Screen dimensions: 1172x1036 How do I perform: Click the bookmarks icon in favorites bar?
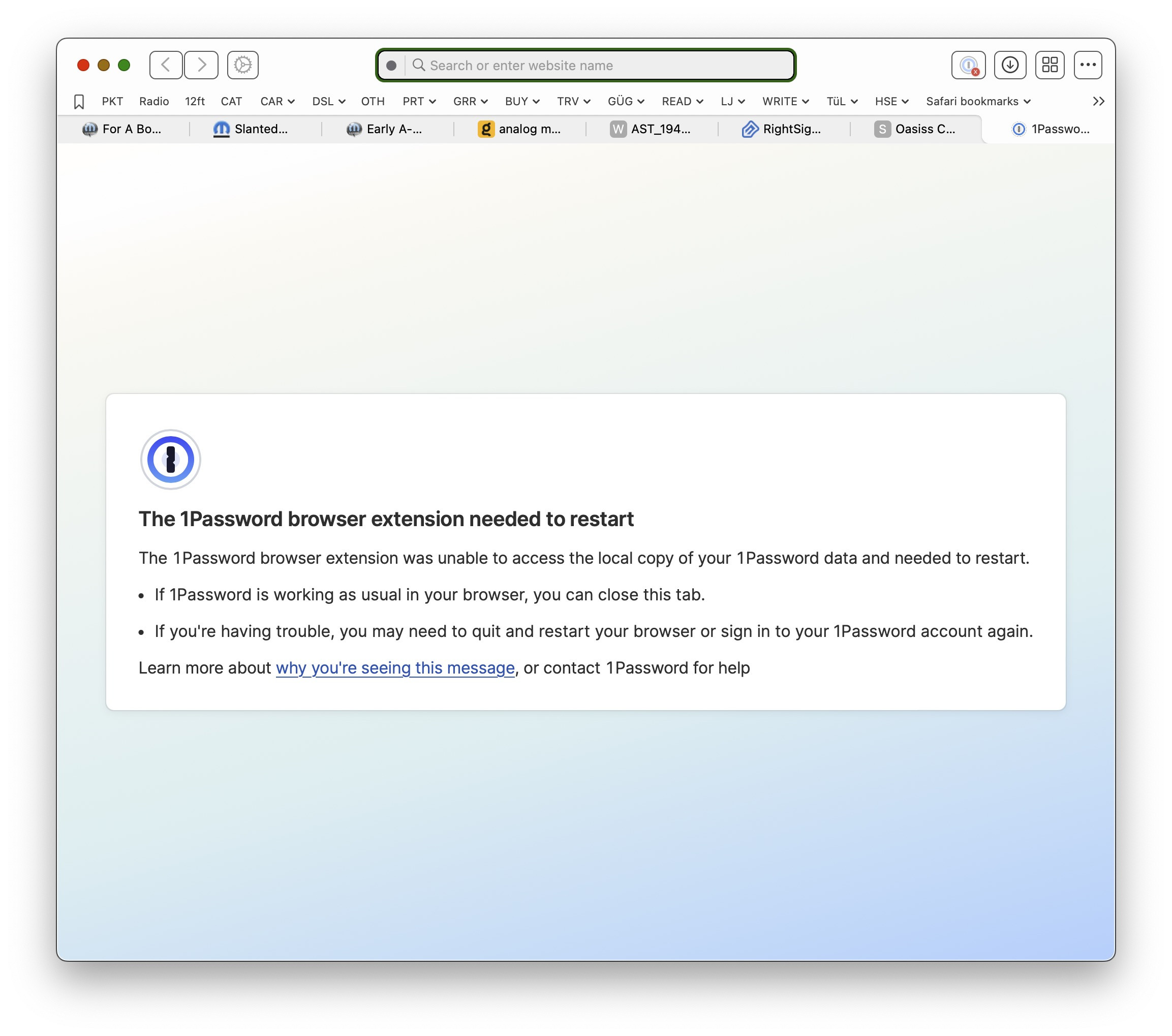click(79, 102)
